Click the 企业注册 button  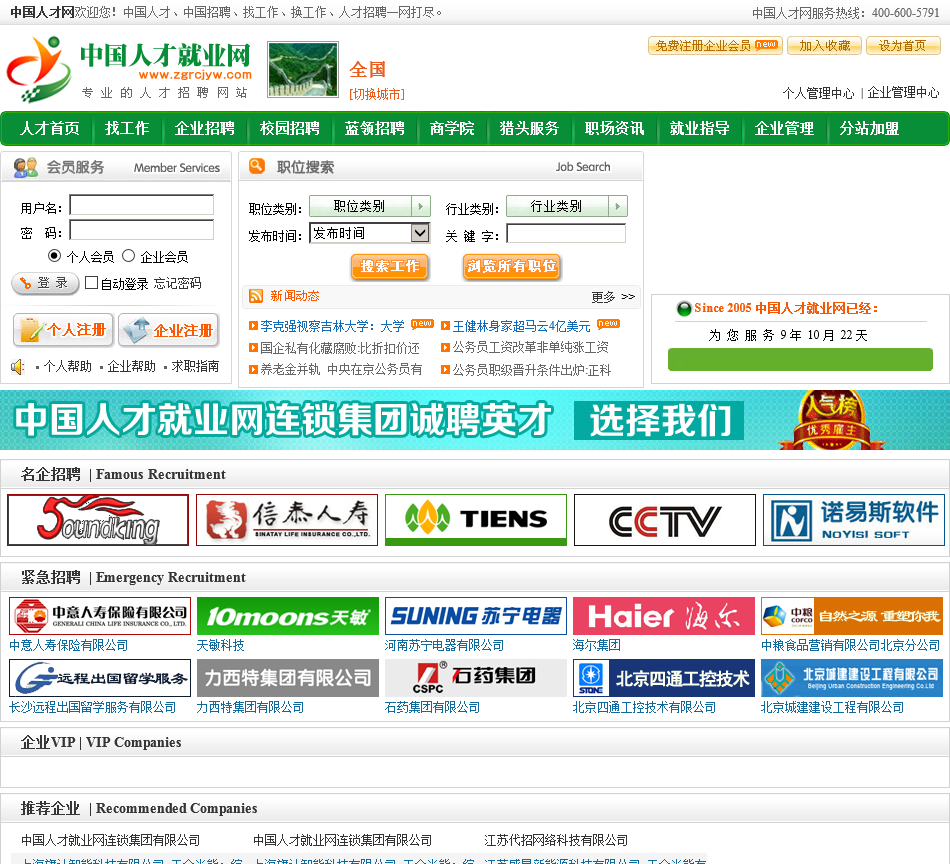168,330
